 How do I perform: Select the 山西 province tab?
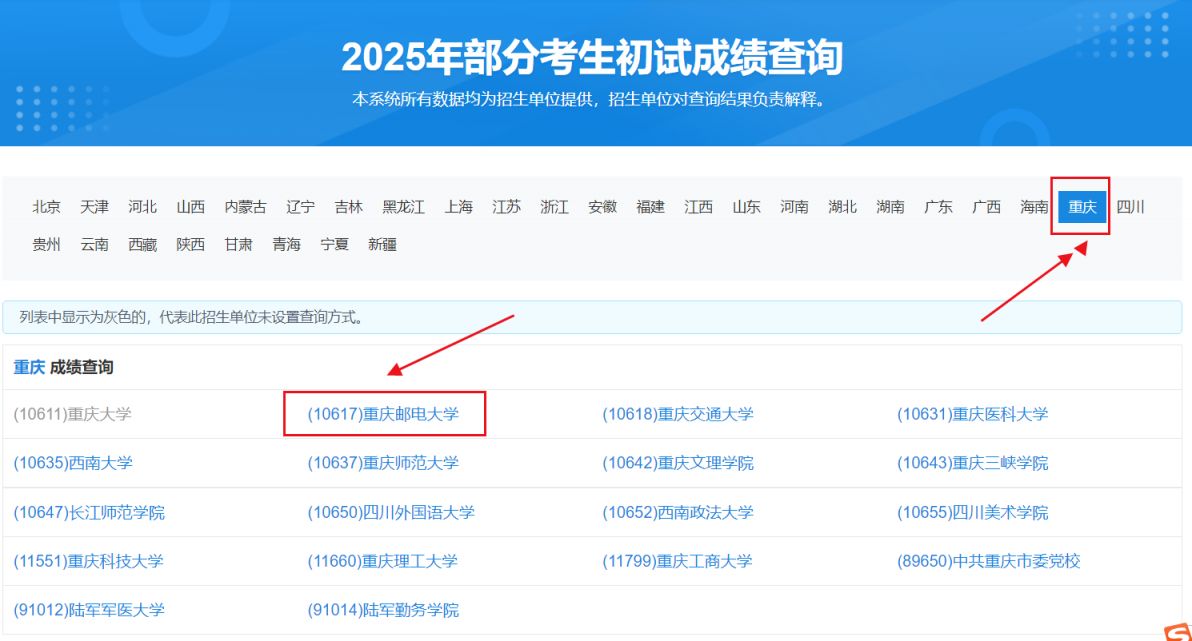pyautogui.click(x=191, y=207)
